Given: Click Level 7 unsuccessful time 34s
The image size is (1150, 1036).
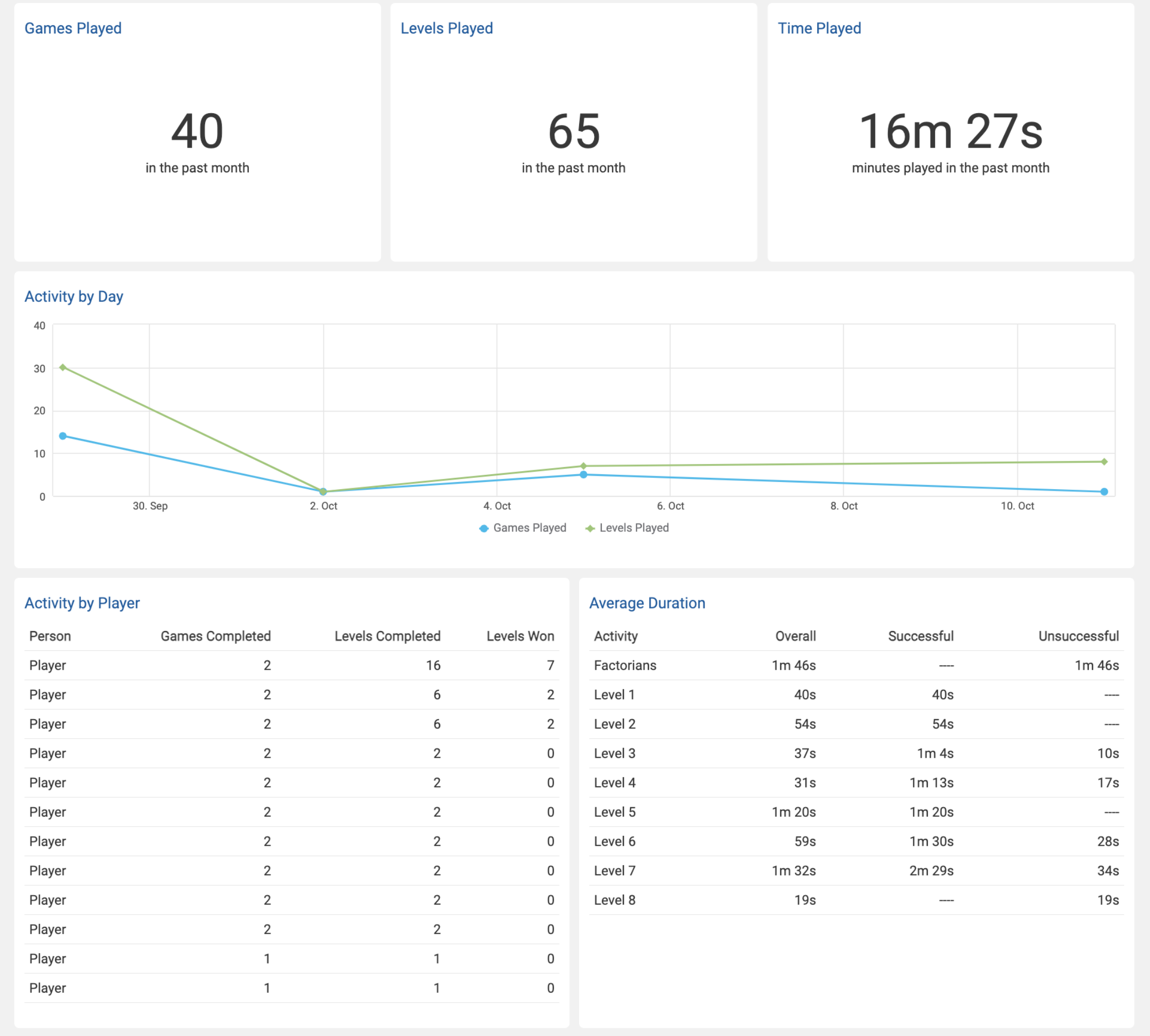Looking at the screenshot, I should coord(1108,870).
